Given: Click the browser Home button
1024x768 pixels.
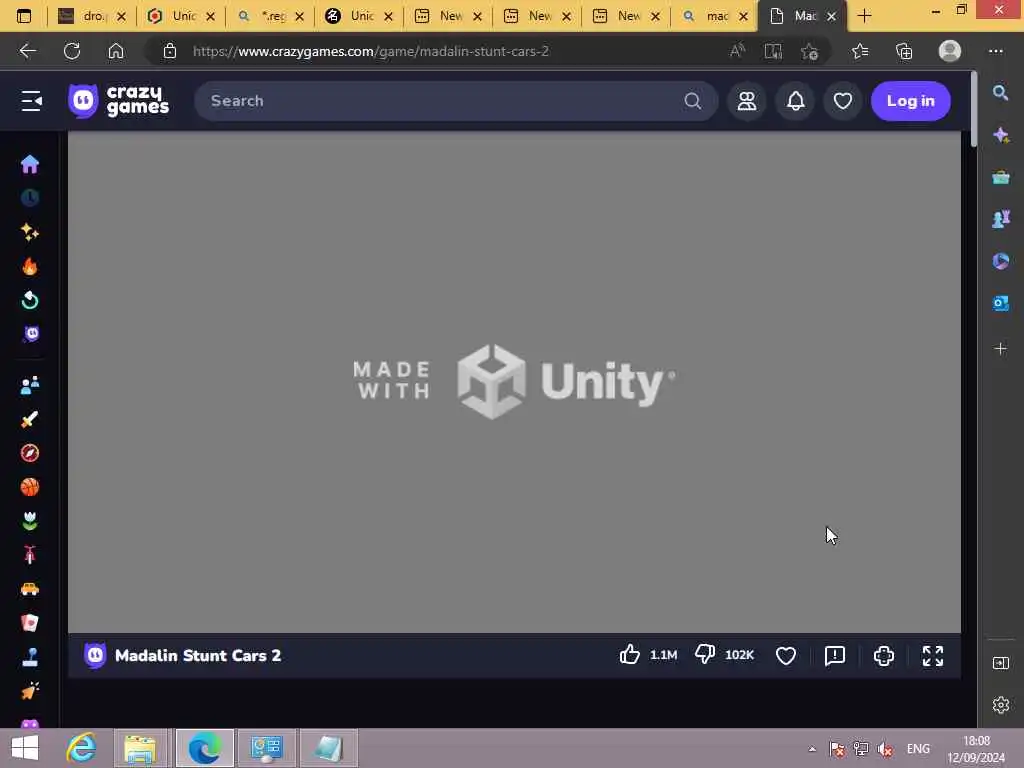Looking at the screenshot, I should (x=116, y=51).
